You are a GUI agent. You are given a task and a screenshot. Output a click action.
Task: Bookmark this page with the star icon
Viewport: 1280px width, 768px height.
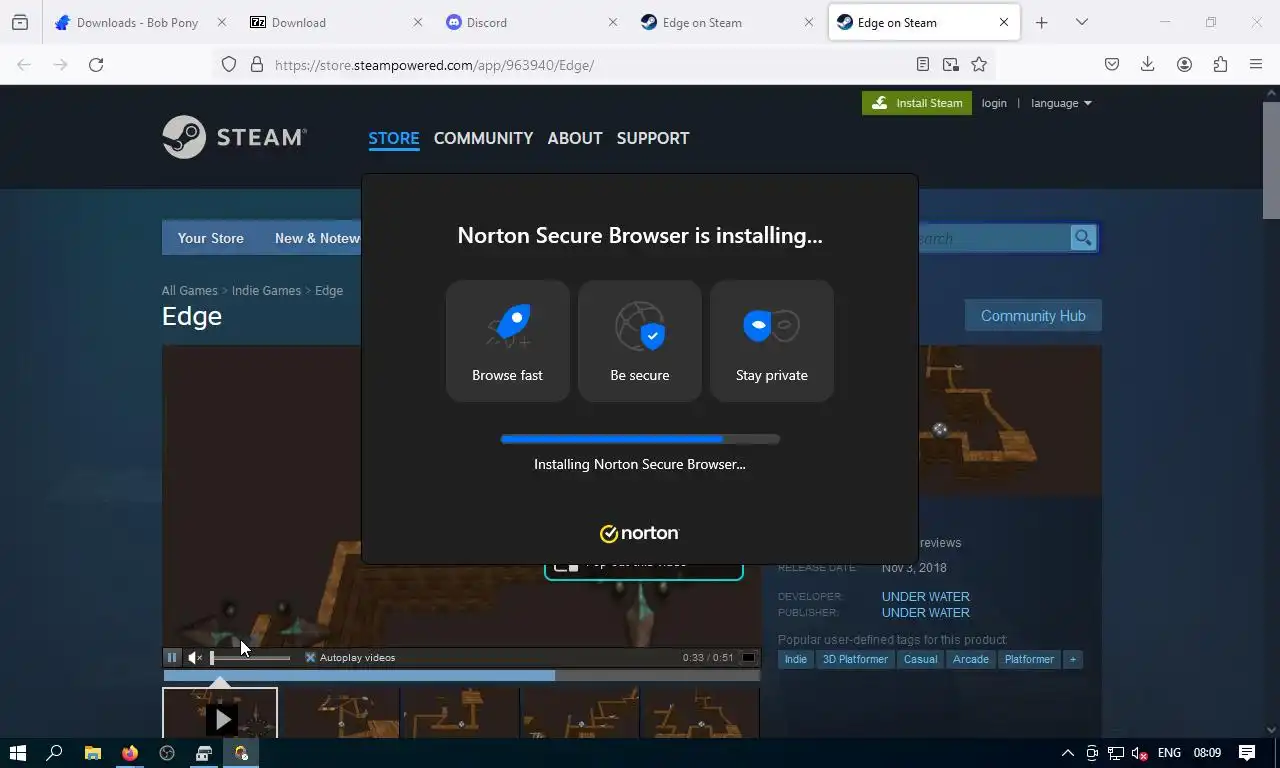[979, 64]
